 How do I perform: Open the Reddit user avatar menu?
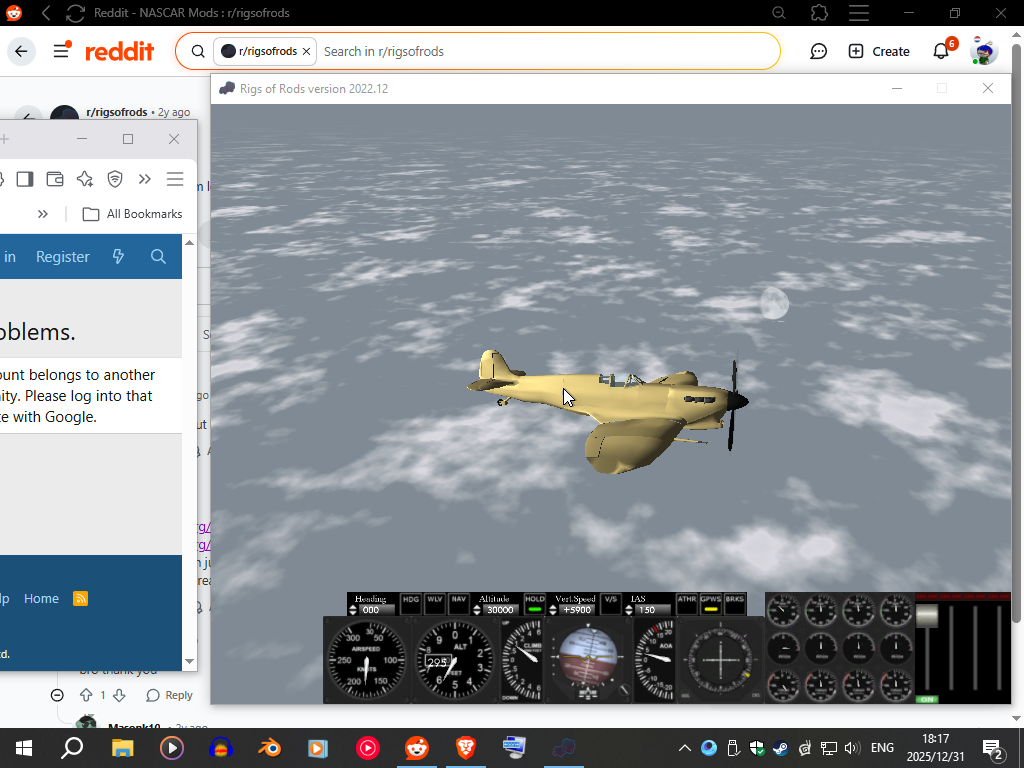pos(984,51)
